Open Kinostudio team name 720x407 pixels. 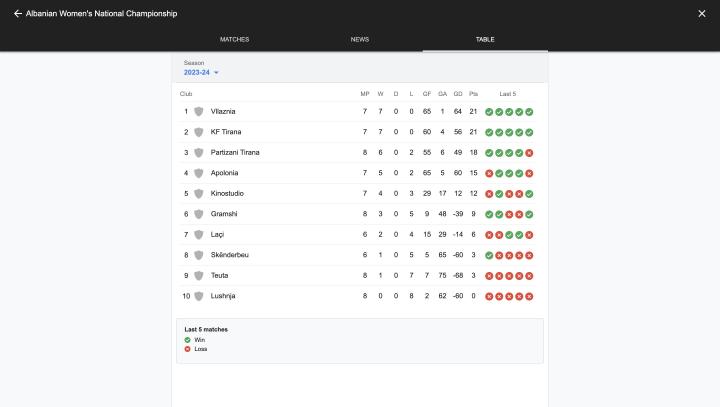point(227,193)
